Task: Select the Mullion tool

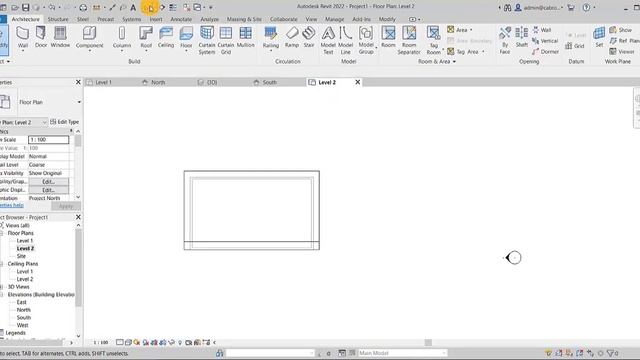Action: [x=245, y=37]
